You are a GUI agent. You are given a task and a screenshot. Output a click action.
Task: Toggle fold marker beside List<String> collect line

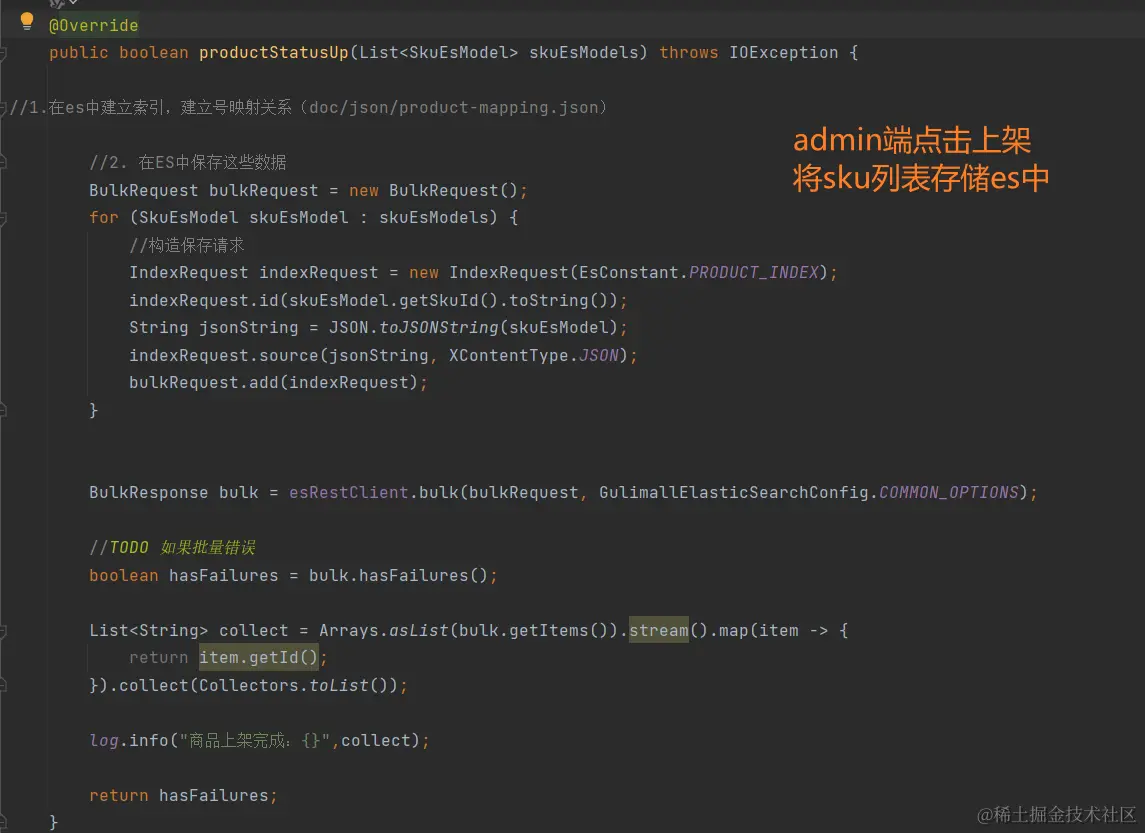point(3,631)
